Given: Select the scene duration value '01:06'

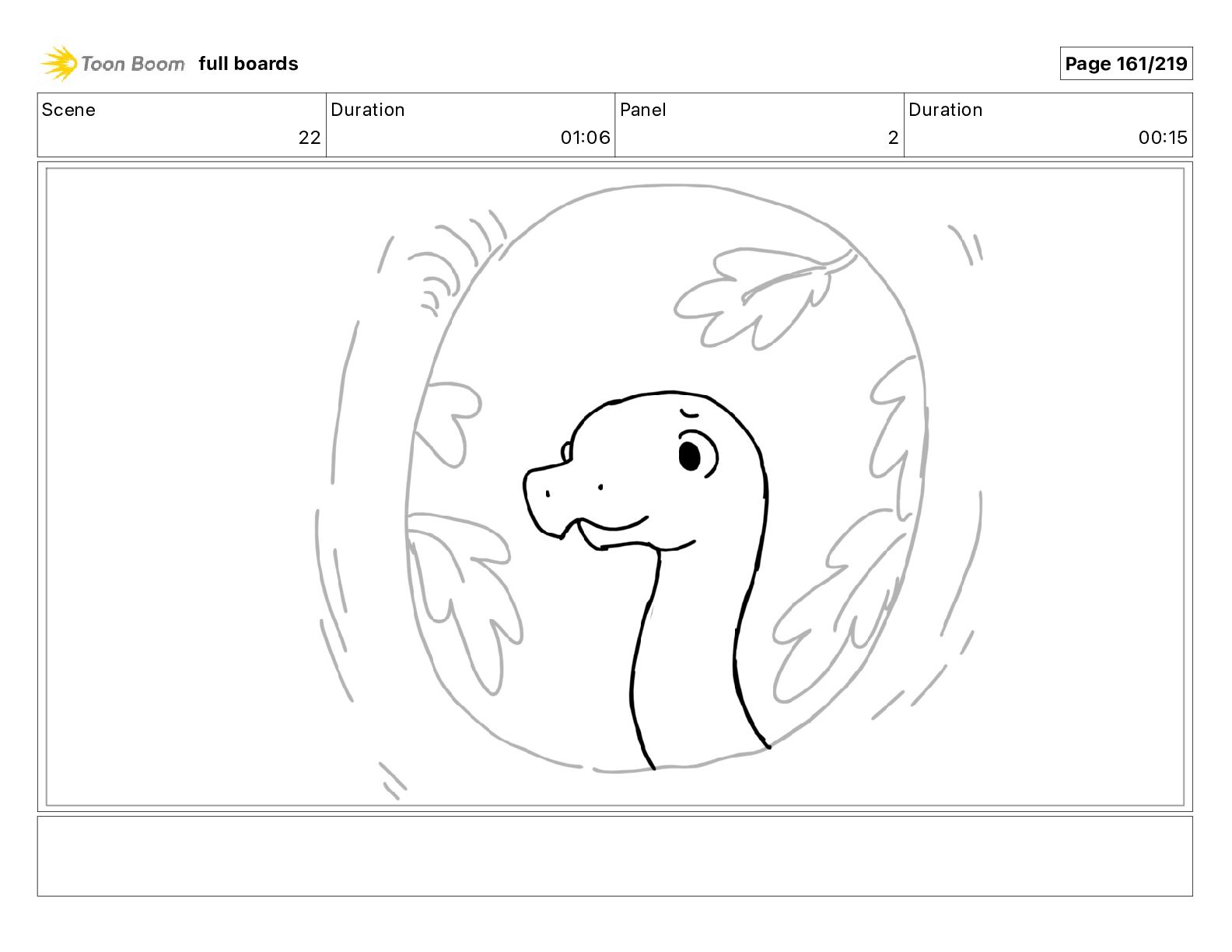Looking at the screenshot, I should tap(585, 138).
